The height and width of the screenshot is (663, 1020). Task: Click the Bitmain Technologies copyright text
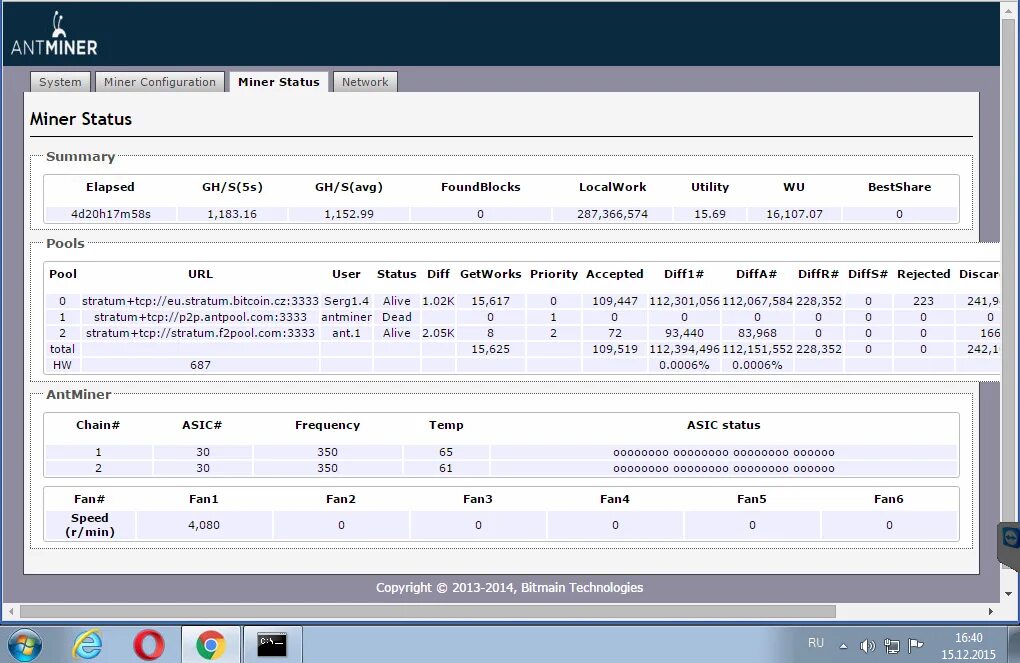509,588
